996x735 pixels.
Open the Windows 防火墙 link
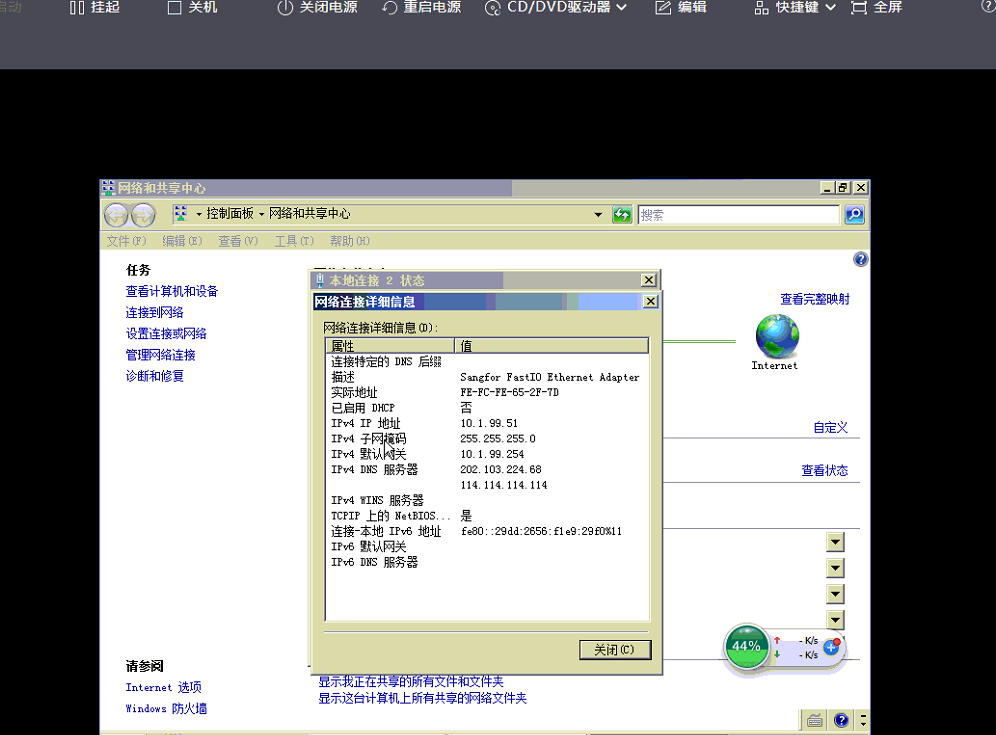click(166, 708)
